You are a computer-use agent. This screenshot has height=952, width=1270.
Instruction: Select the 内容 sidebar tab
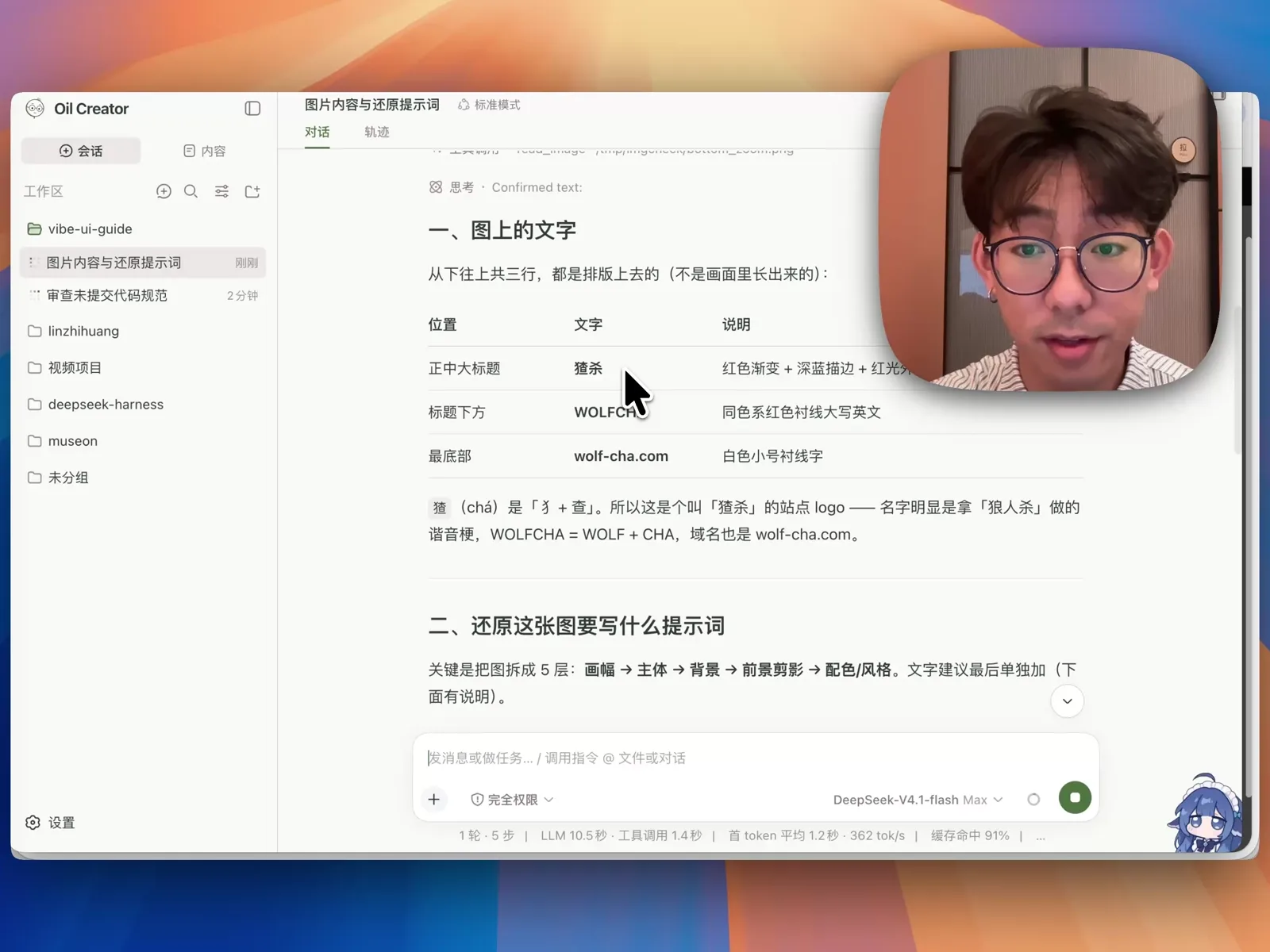click(x=205, y=151)
